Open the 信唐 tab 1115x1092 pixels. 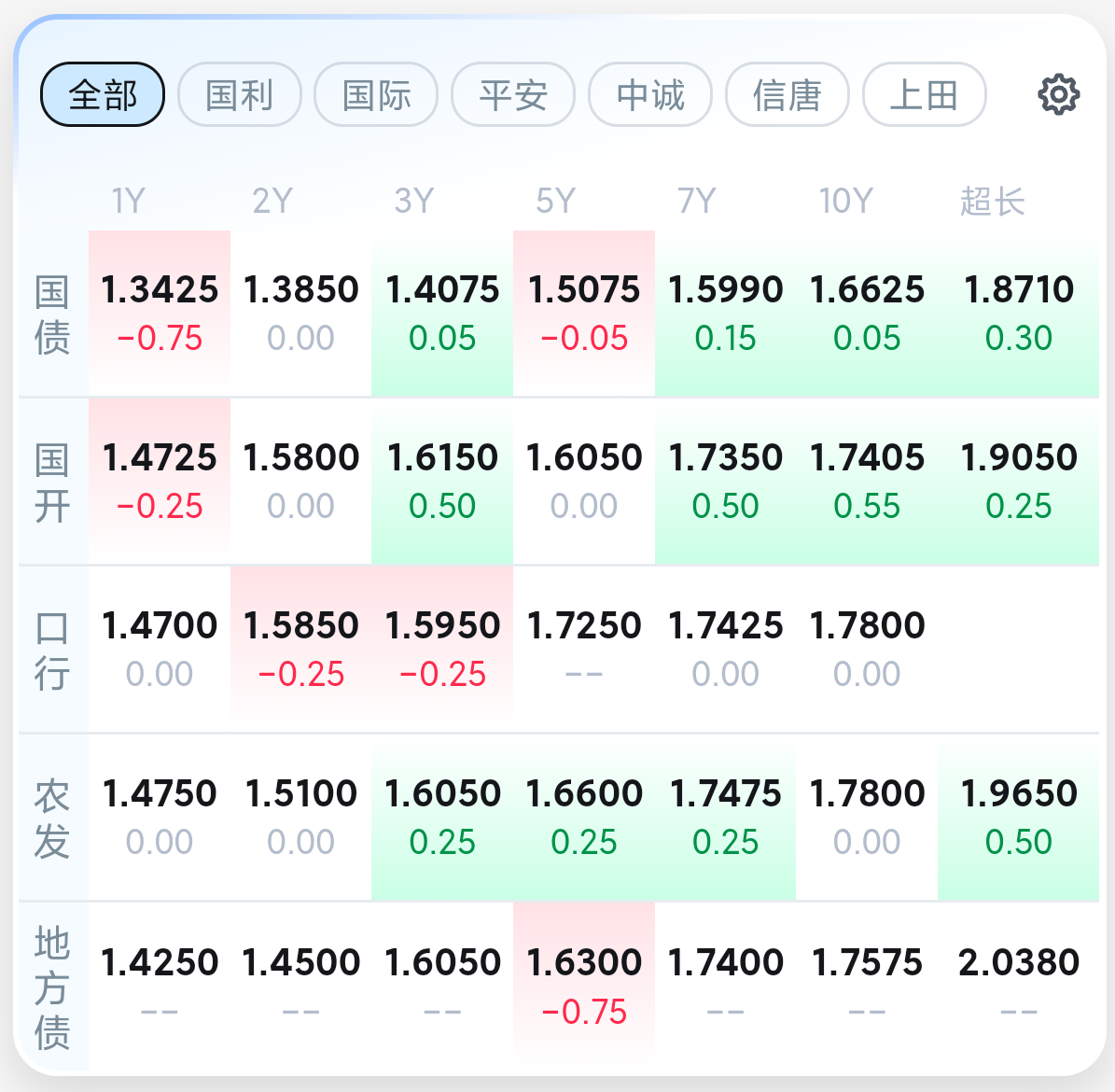click(787, 94)
